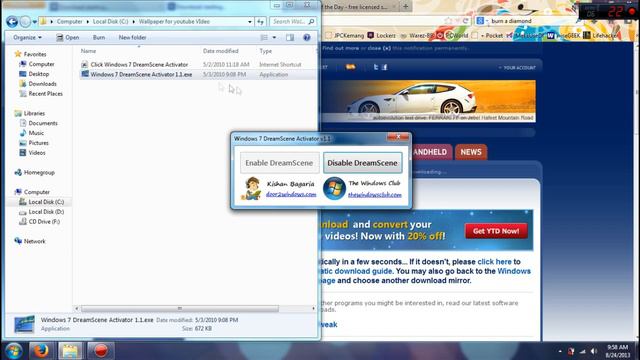
Task: Open Windows Explorer from the taskbar
Action: pos(70,351)
